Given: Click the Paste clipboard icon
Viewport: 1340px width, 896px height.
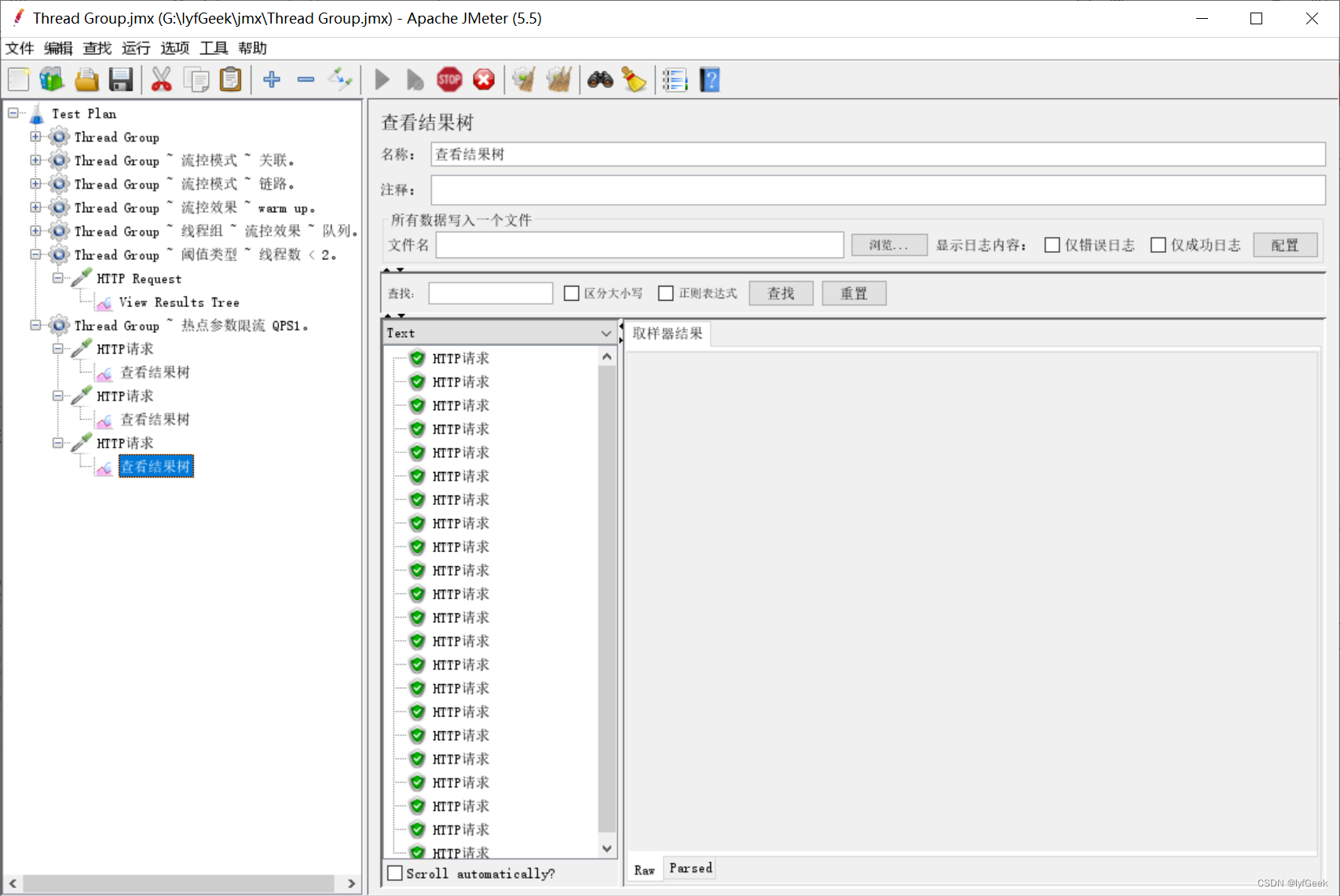Looking at the screenshot, I should 231,79.
